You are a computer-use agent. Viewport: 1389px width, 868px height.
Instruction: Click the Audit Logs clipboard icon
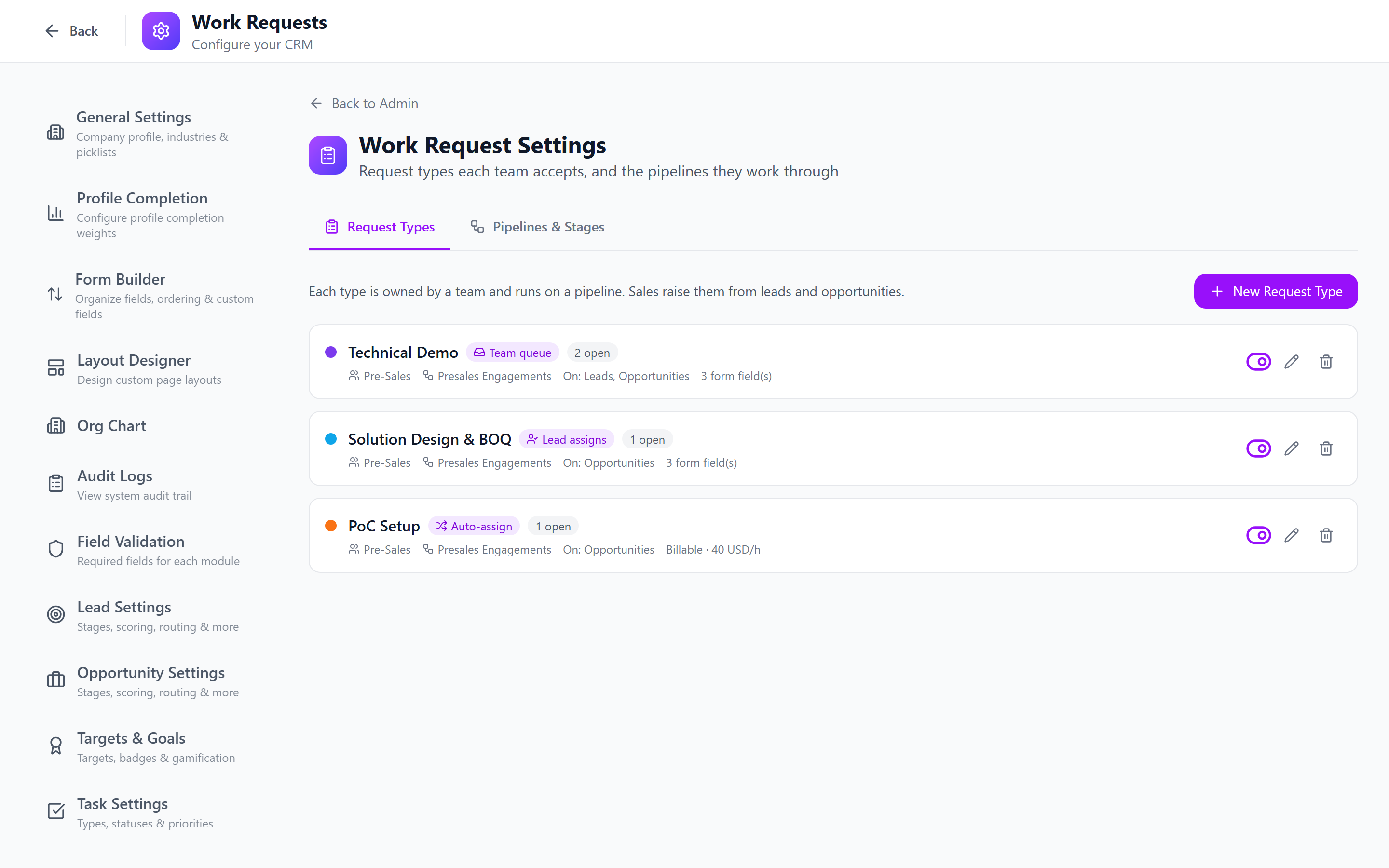click(55, 483)
